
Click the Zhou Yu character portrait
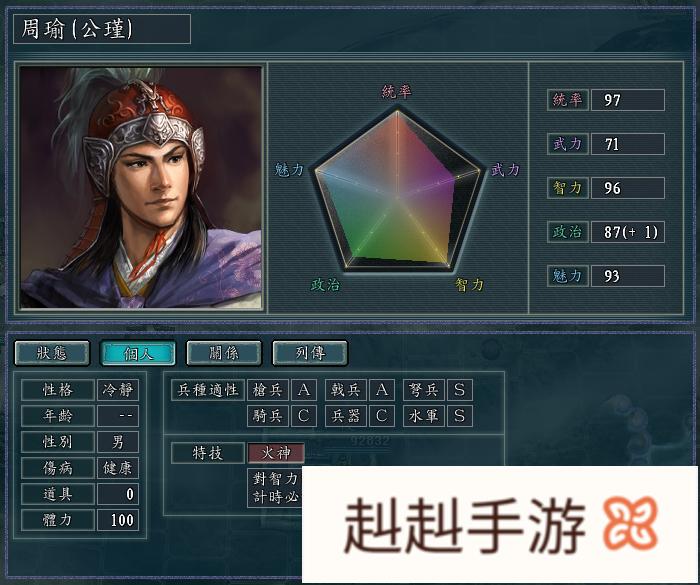coord(141,188)
